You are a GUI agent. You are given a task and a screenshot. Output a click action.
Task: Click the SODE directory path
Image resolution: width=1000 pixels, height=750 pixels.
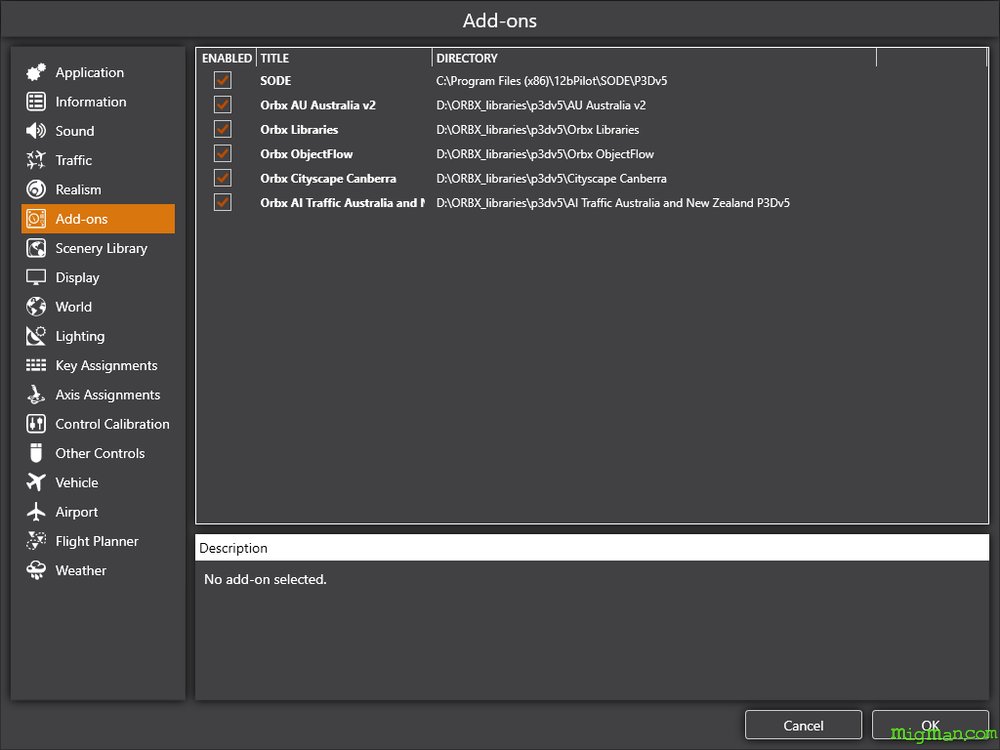[552, 81]
